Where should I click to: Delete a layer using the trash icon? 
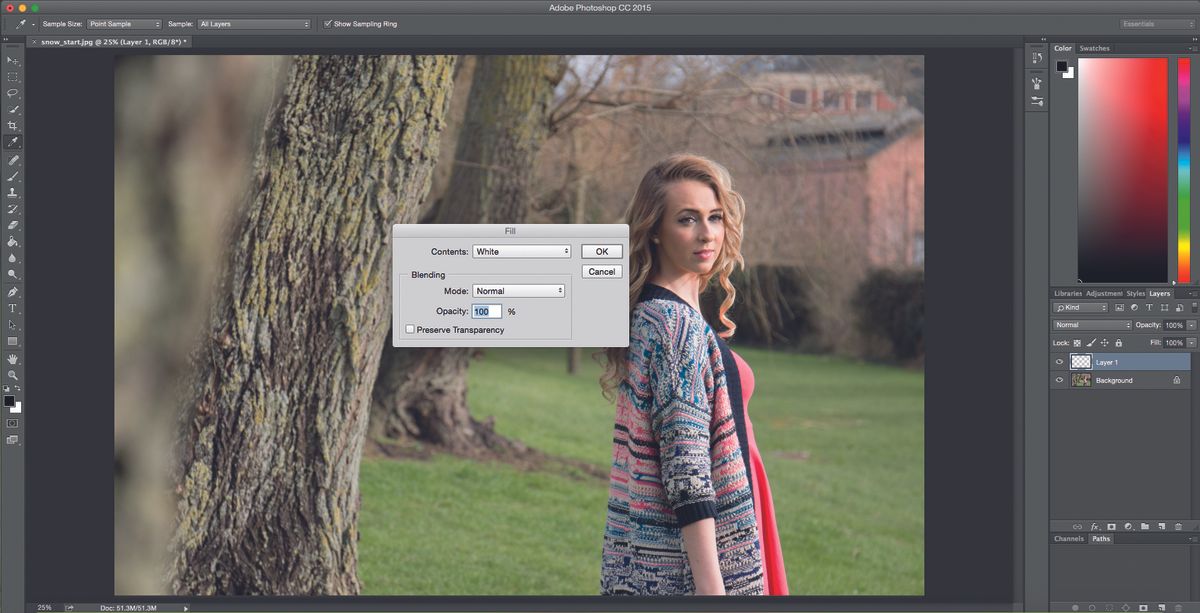(1180, 526)
